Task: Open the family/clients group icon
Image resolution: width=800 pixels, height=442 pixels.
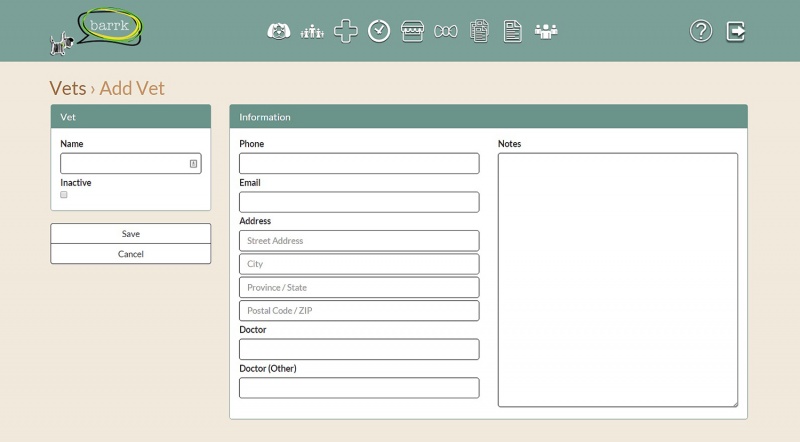Action: pyautogui.click(x=312, y=32)
